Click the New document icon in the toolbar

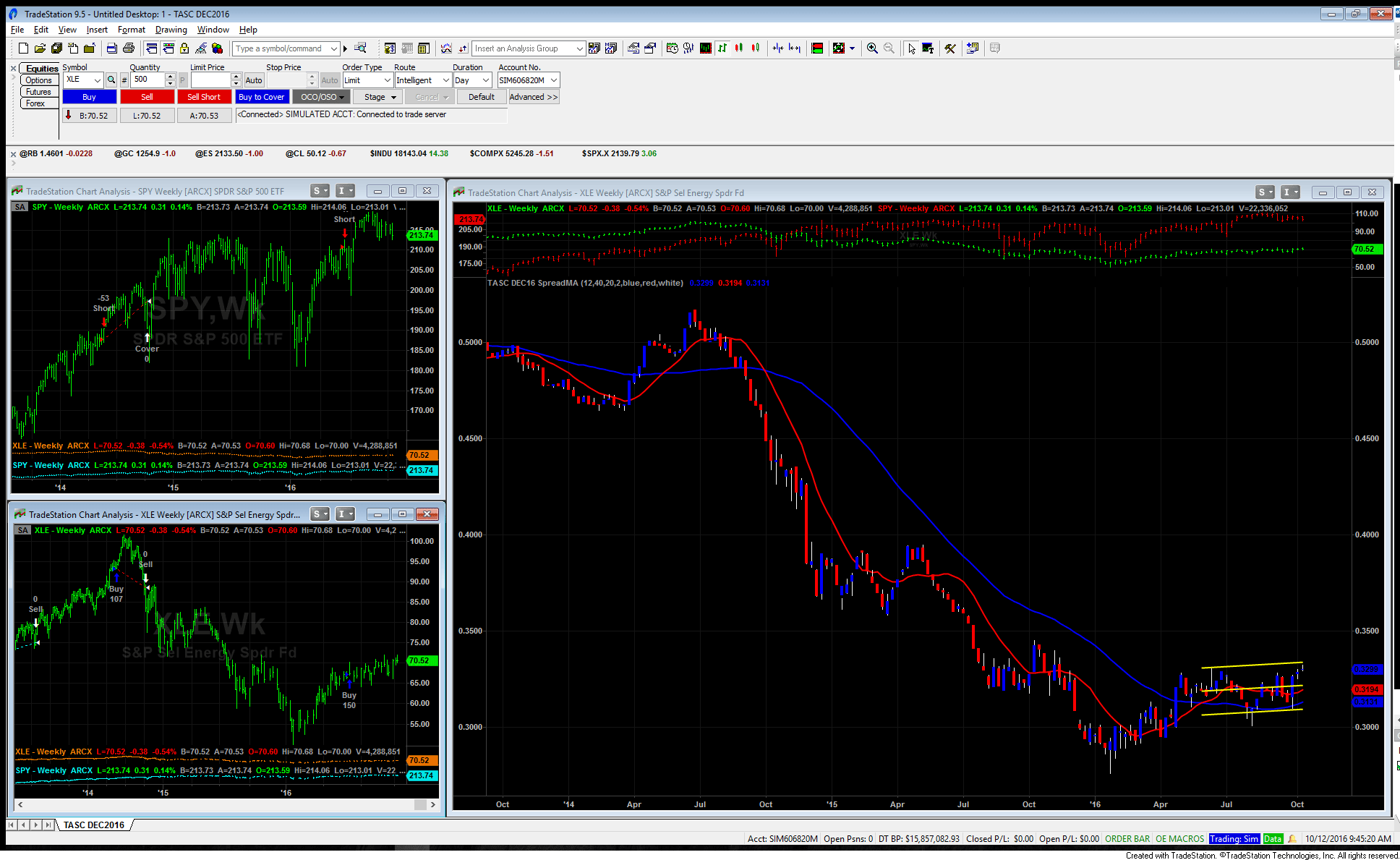pos(23,48)
